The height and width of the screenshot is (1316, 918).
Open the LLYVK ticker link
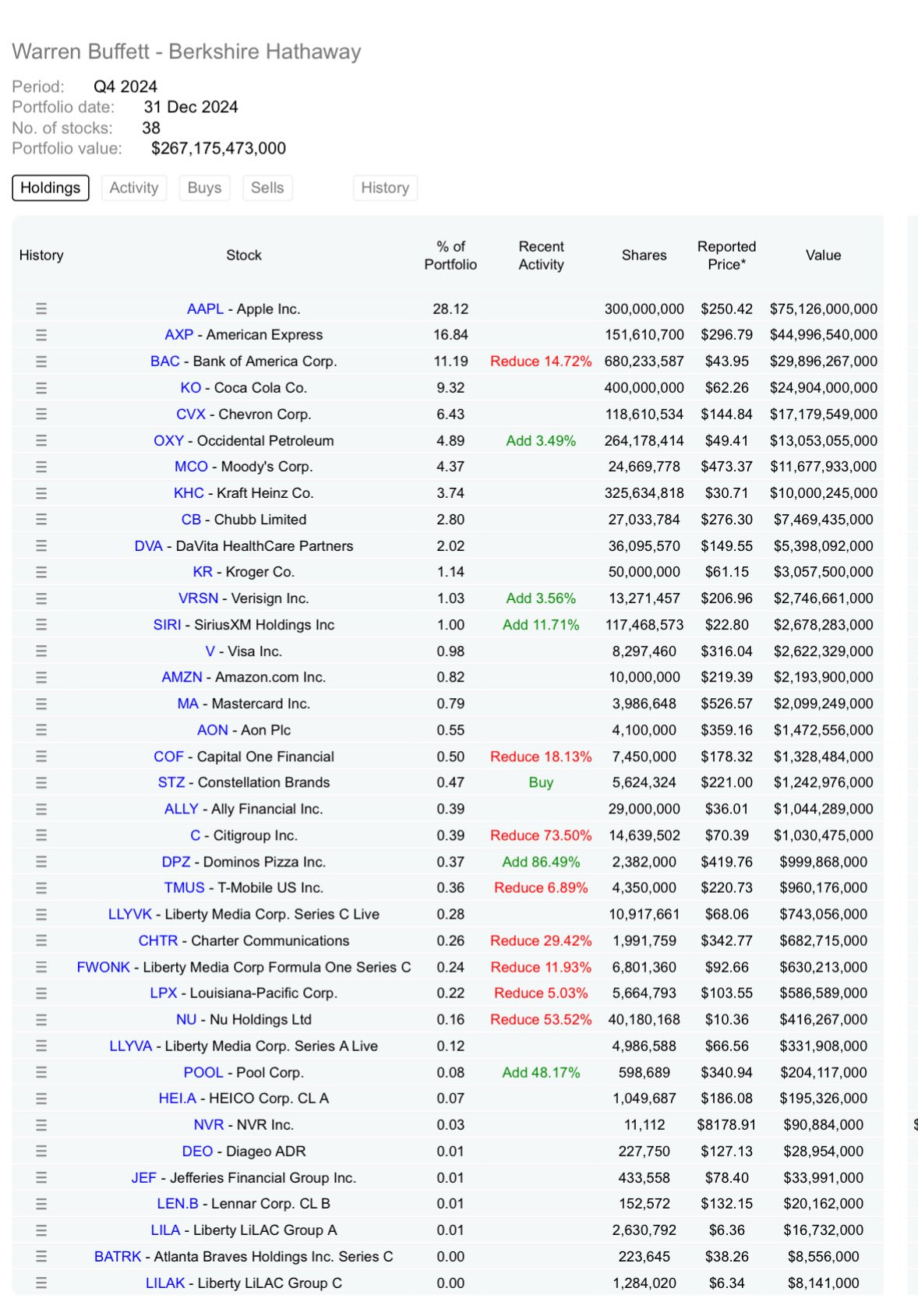(x=130, y=914)
